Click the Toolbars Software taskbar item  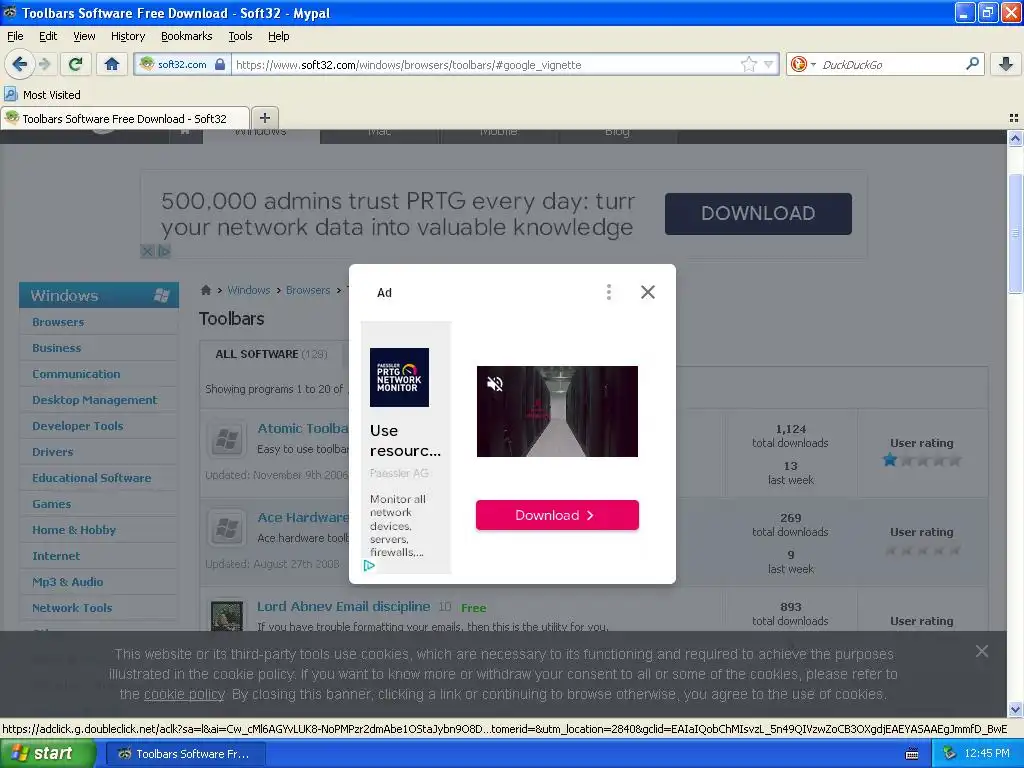185,754
